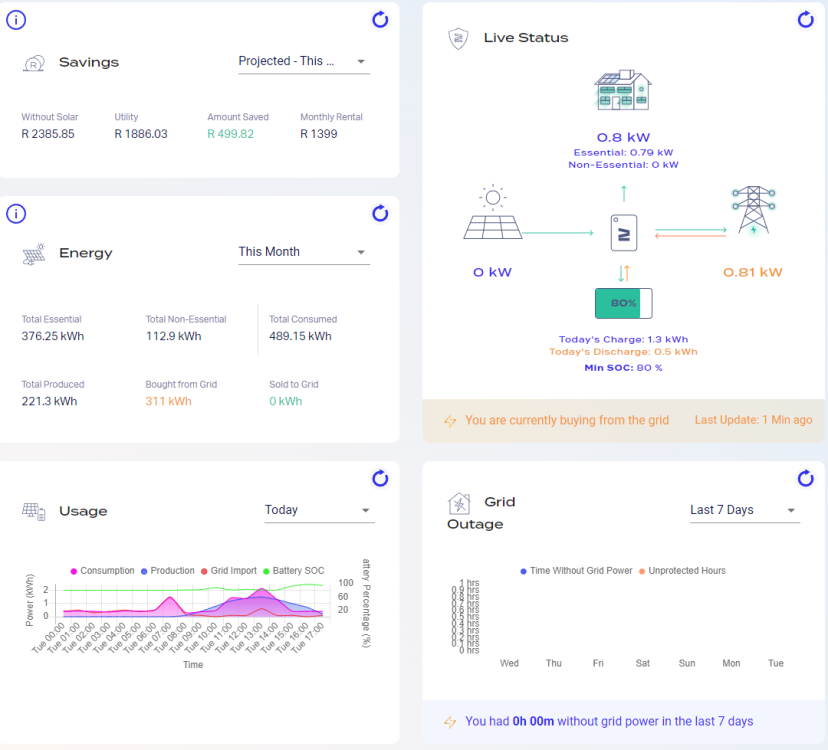Toggle Battery SOC series in legend

pos(294,571)
